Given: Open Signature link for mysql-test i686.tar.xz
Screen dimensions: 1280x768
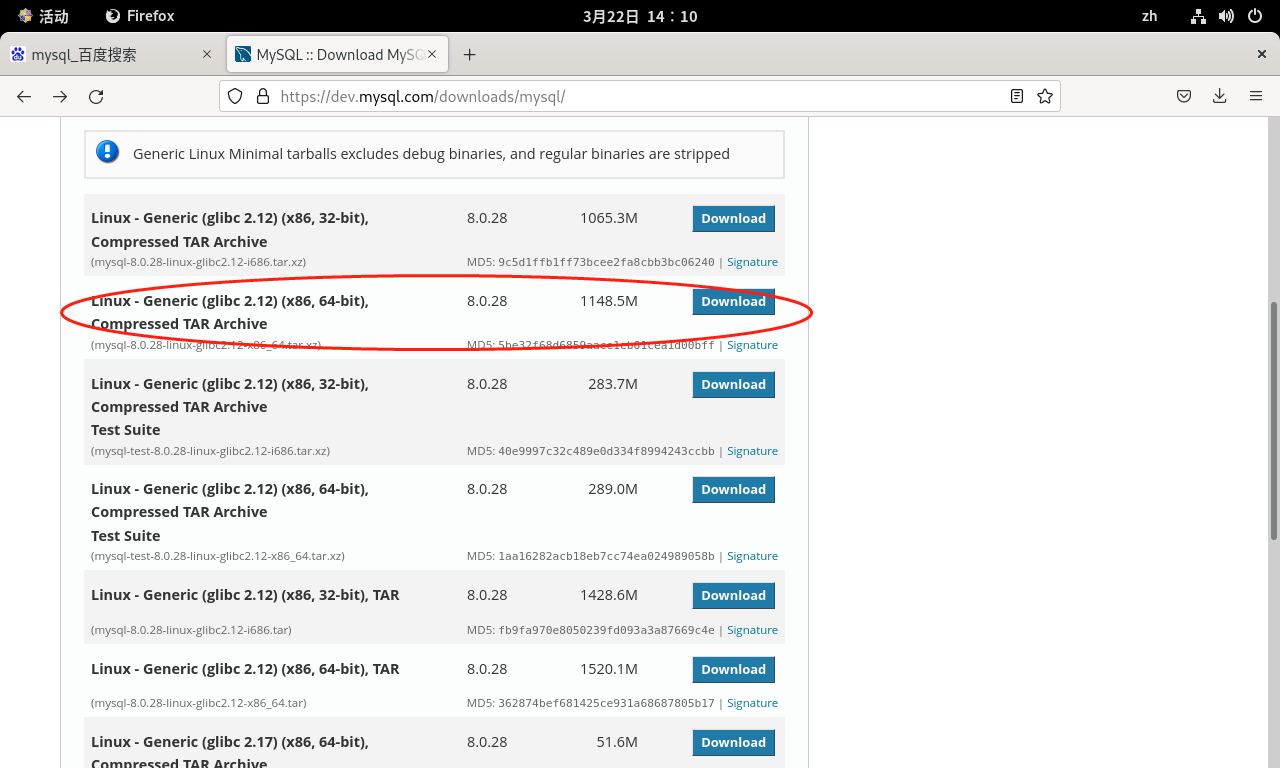Looking at the screenshot, I should (752, 451).
